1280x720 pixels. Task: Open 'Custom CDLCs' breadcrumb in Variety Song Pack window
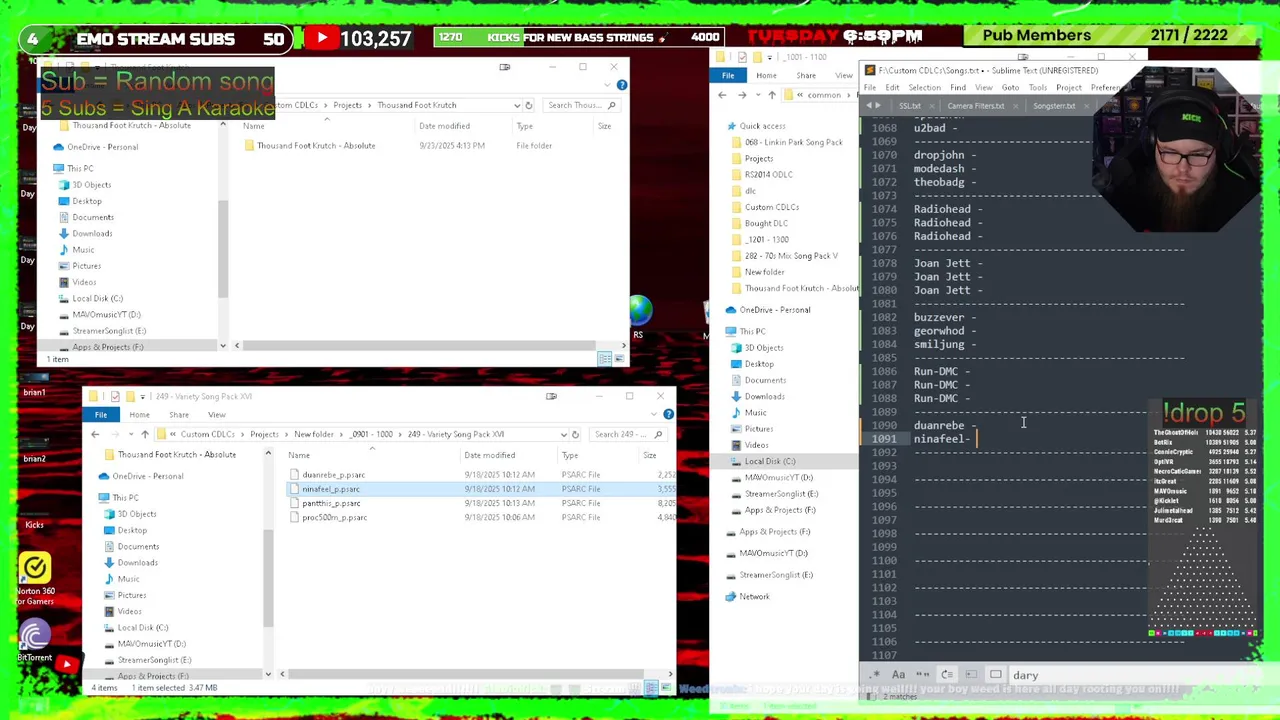tap(208, 434)
